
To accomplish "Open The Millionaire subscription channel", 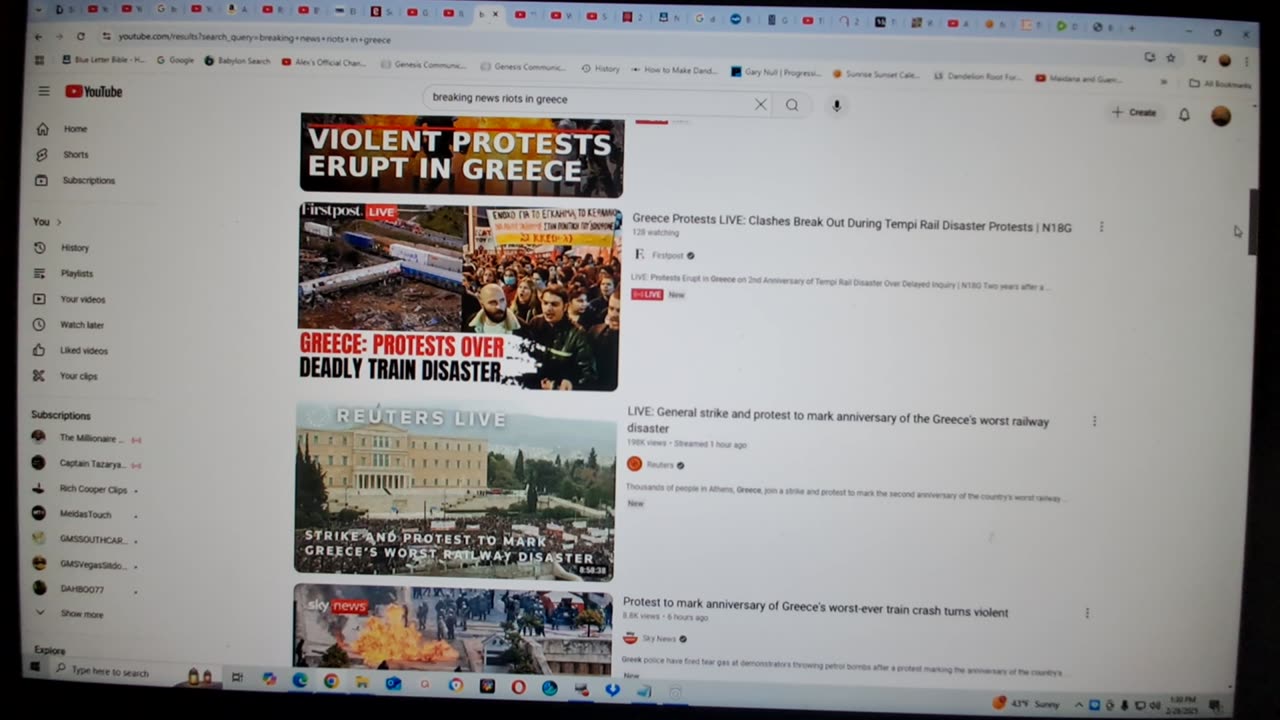I will pos(86,438).
